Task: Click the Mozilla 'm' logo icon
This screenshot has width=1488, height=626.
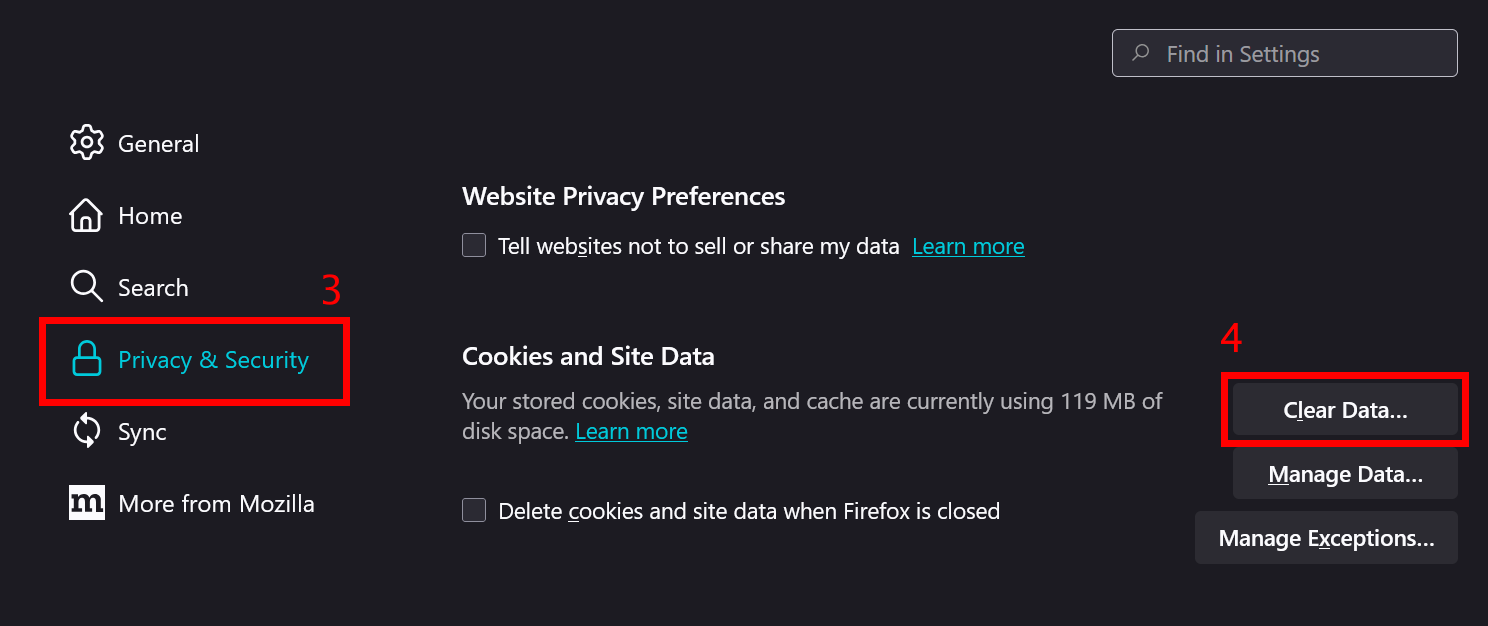Action: [87, 503]
